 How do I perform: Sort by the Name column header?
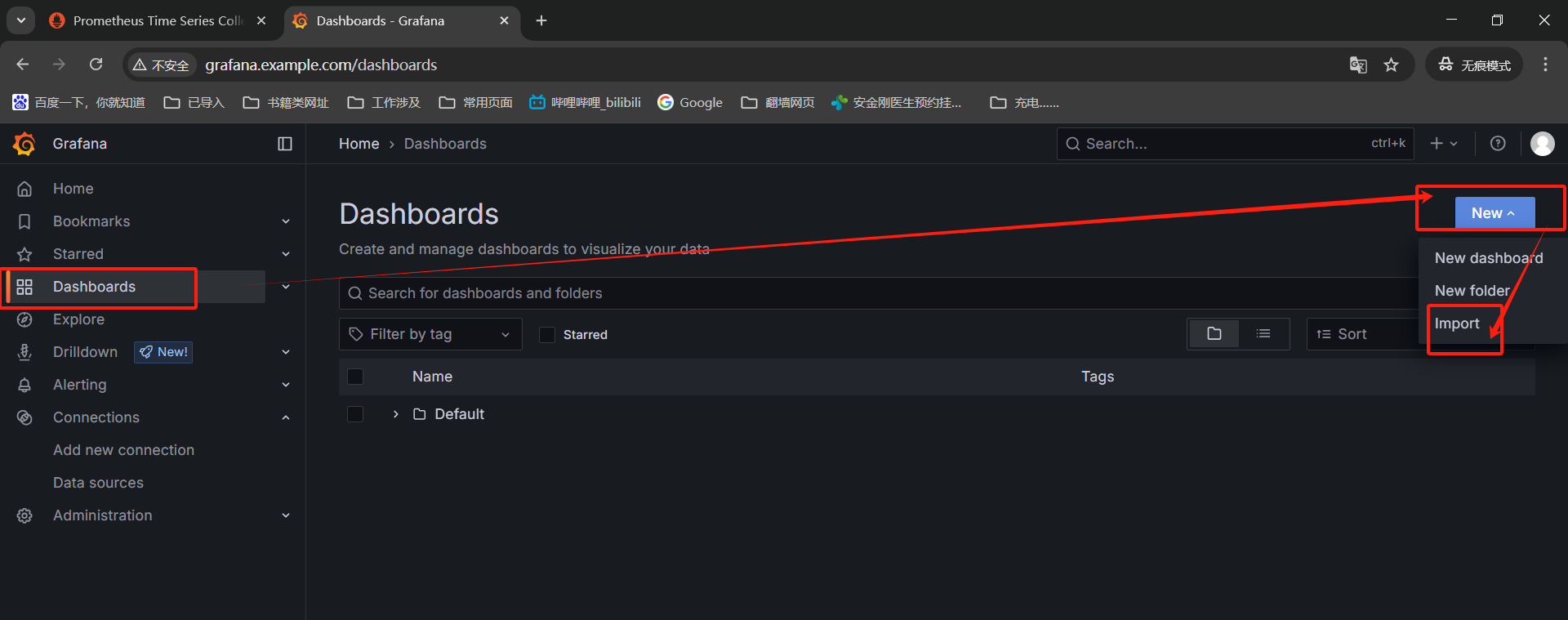432,377
